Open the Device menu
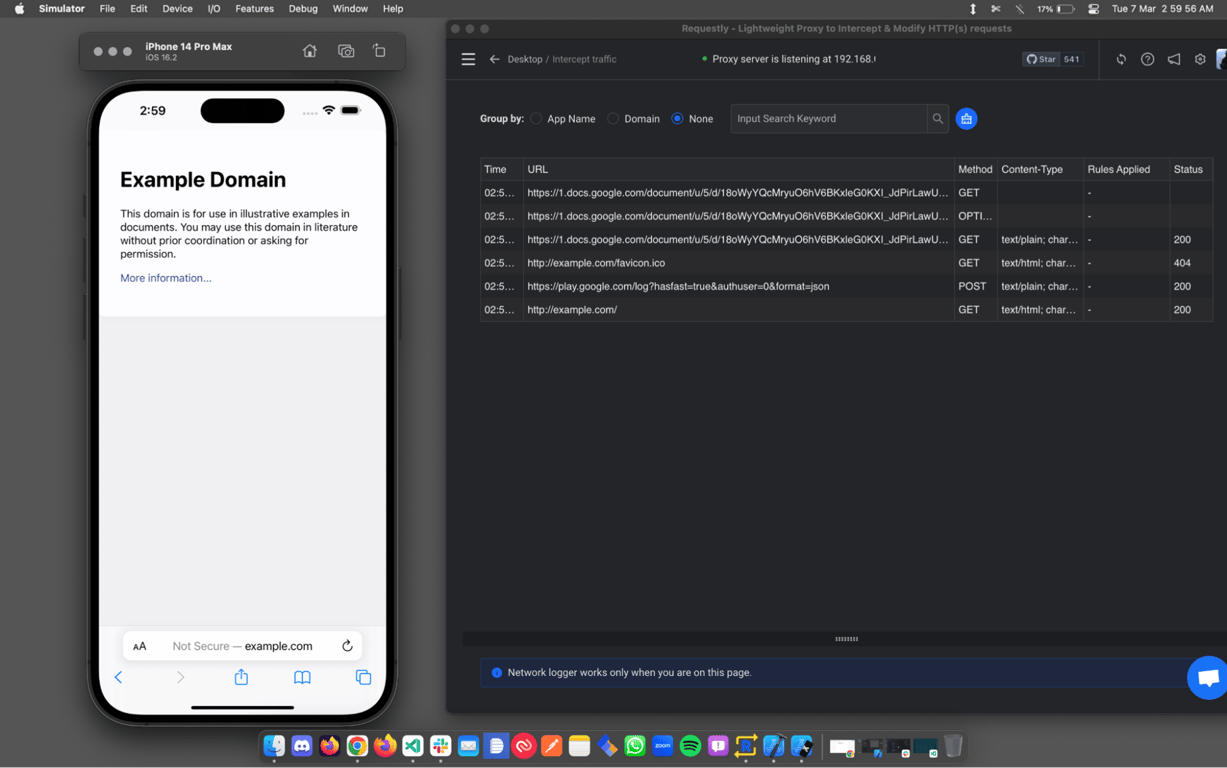This screenshot has height=768, width=1227. point(177,9)
